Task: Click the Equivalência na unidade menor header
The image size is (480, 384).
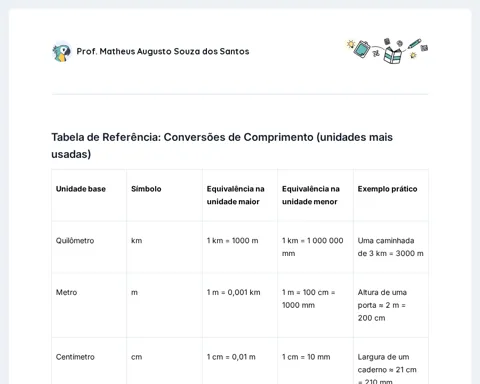Action: click(x=311, y=195)
